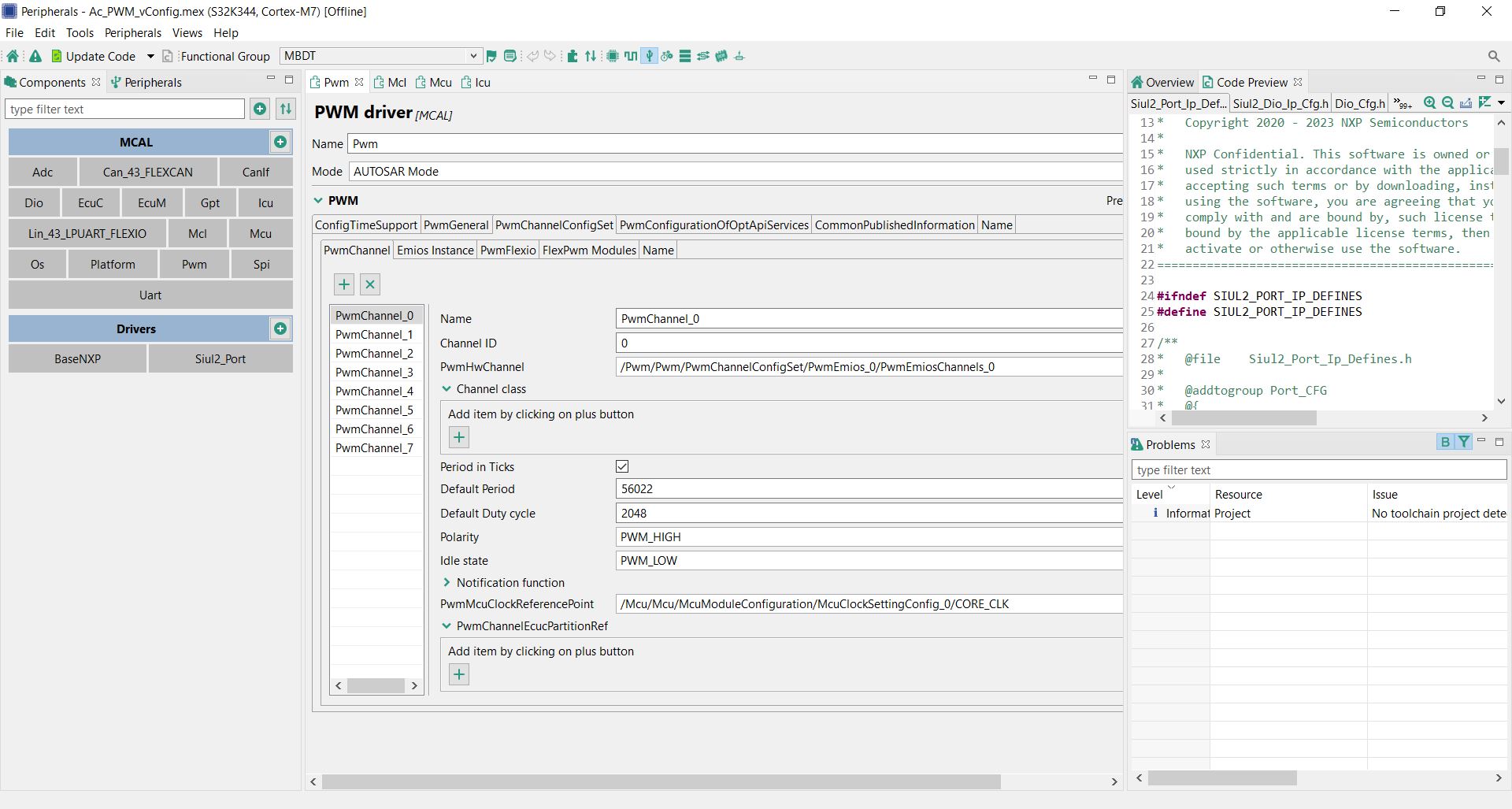Select PwmChannel_5 in the channel list
This screenshot has height=809, width=1512.
point(374,410)
